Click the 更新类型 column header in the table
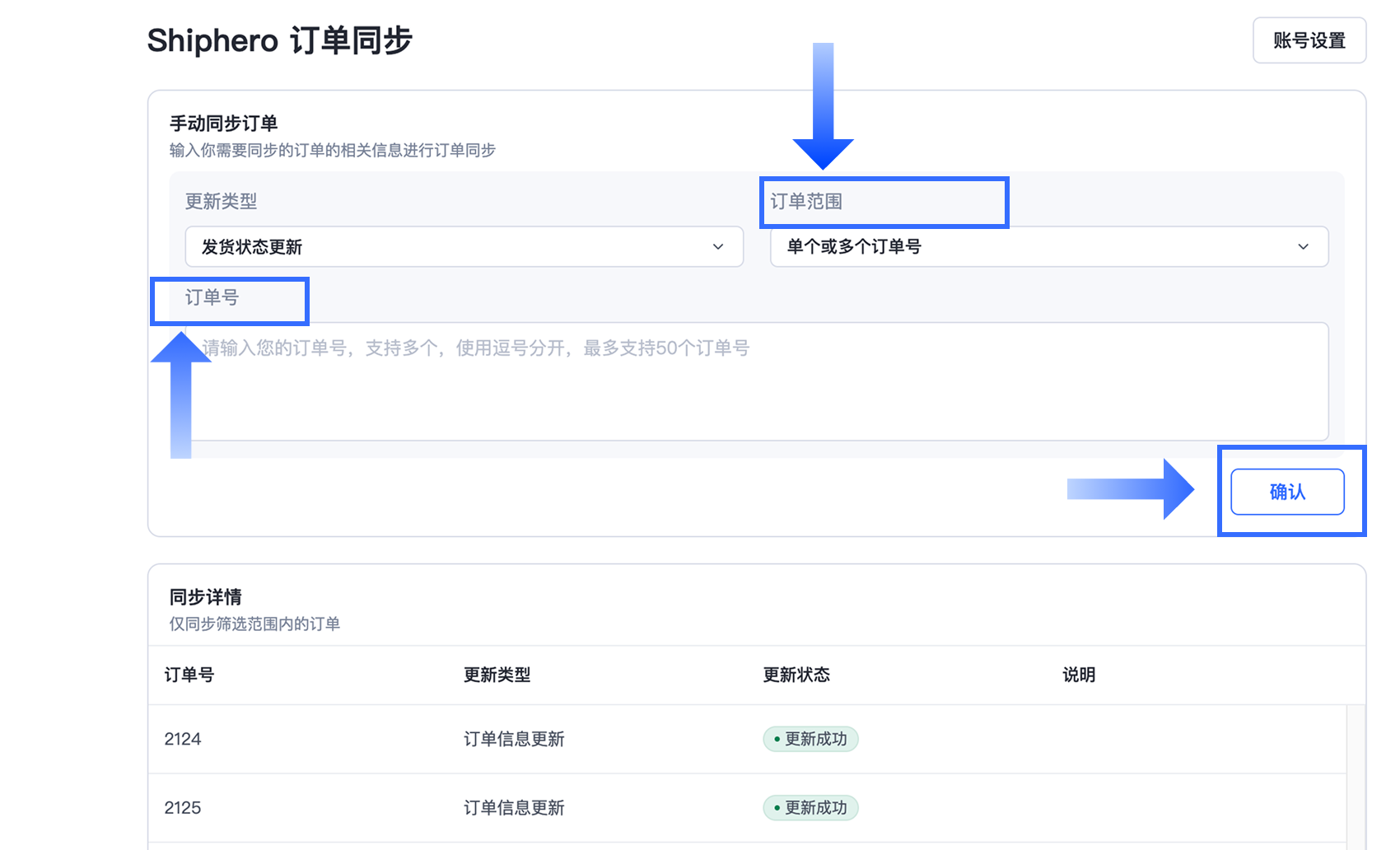The height and width of the screenshot is (850, 1400). (497, 675)
